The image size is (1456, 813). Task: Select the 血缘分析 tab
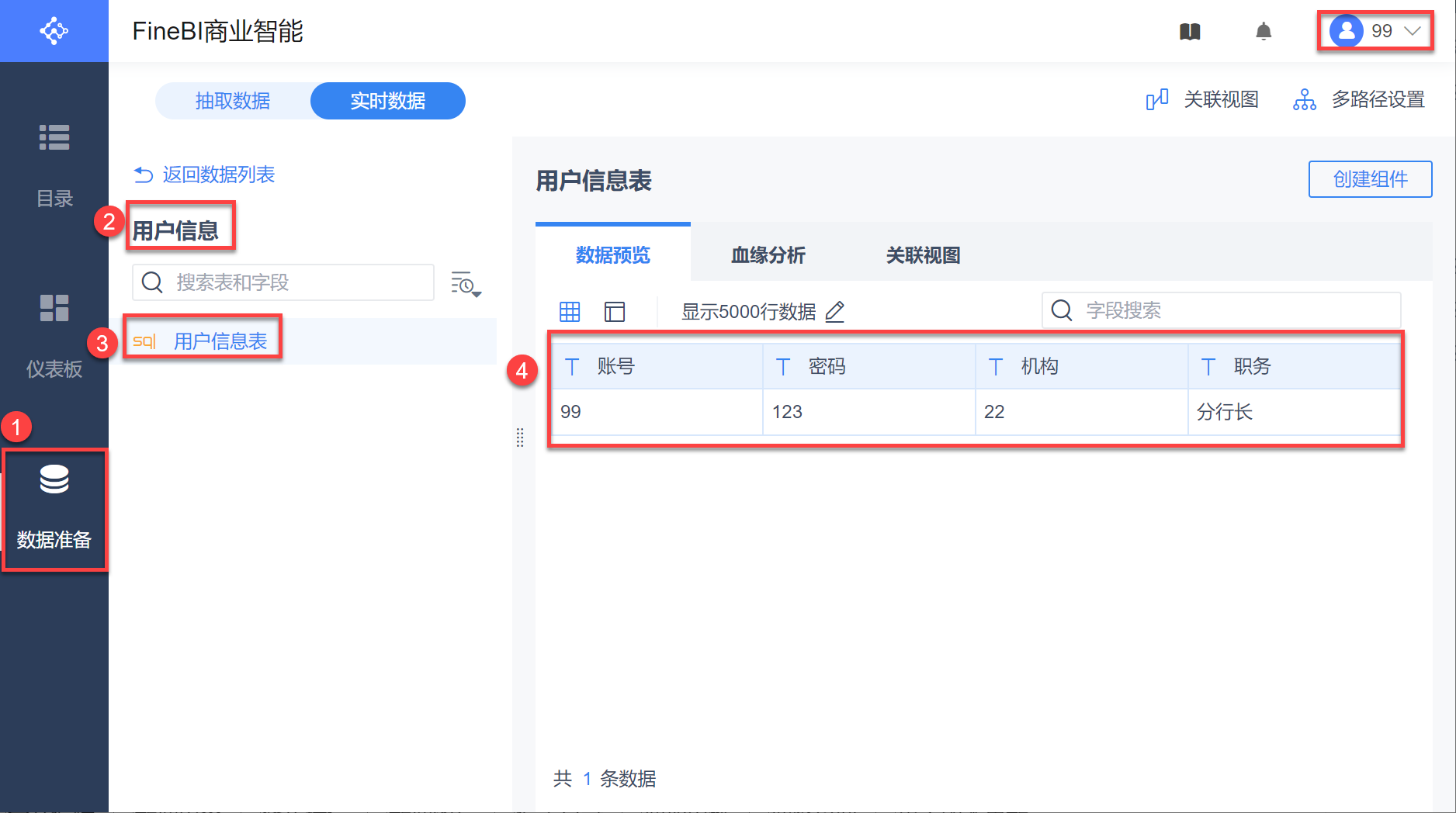tap(768, 255)
